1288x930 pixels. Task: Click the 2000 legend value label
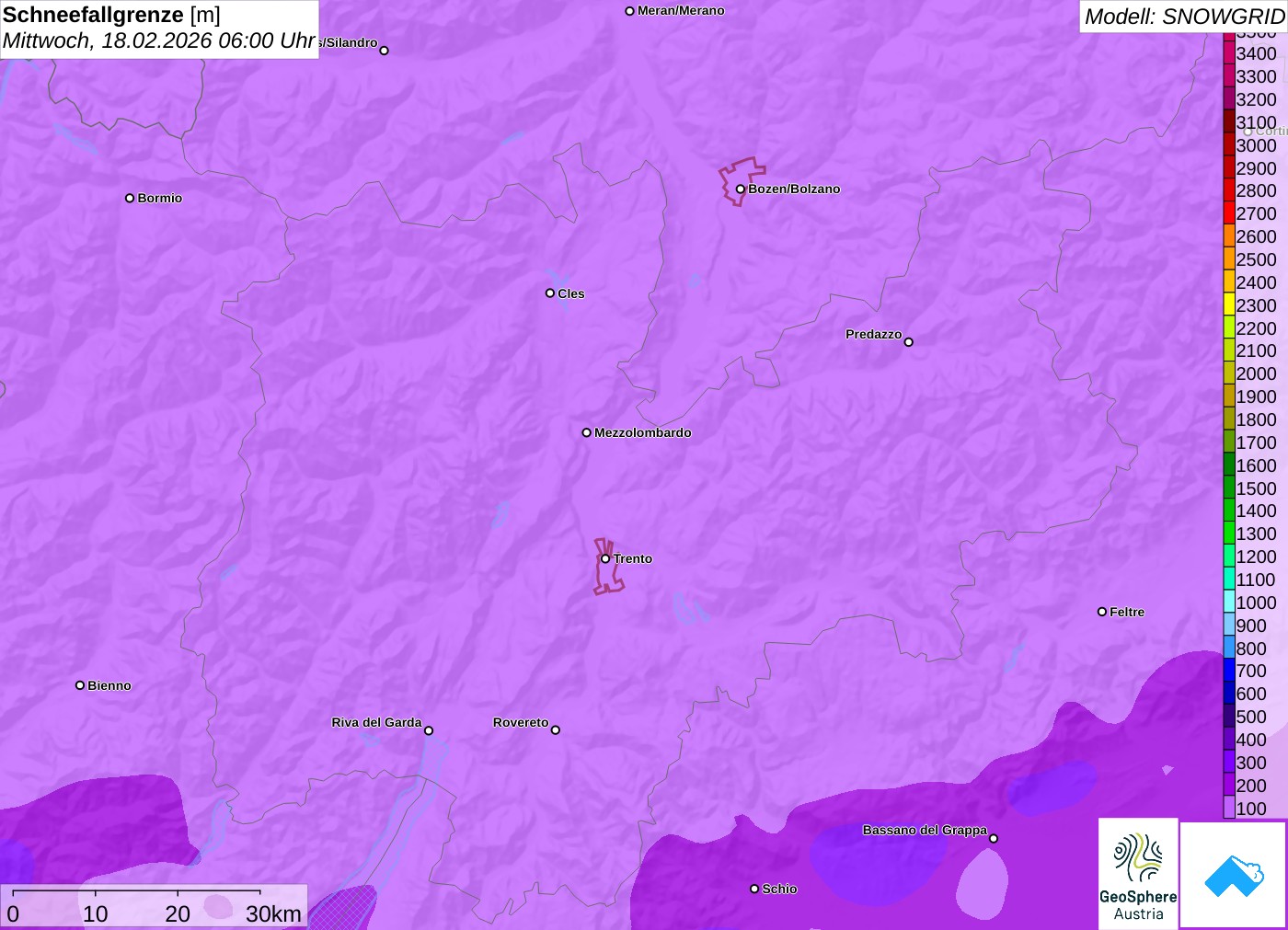1256,373
